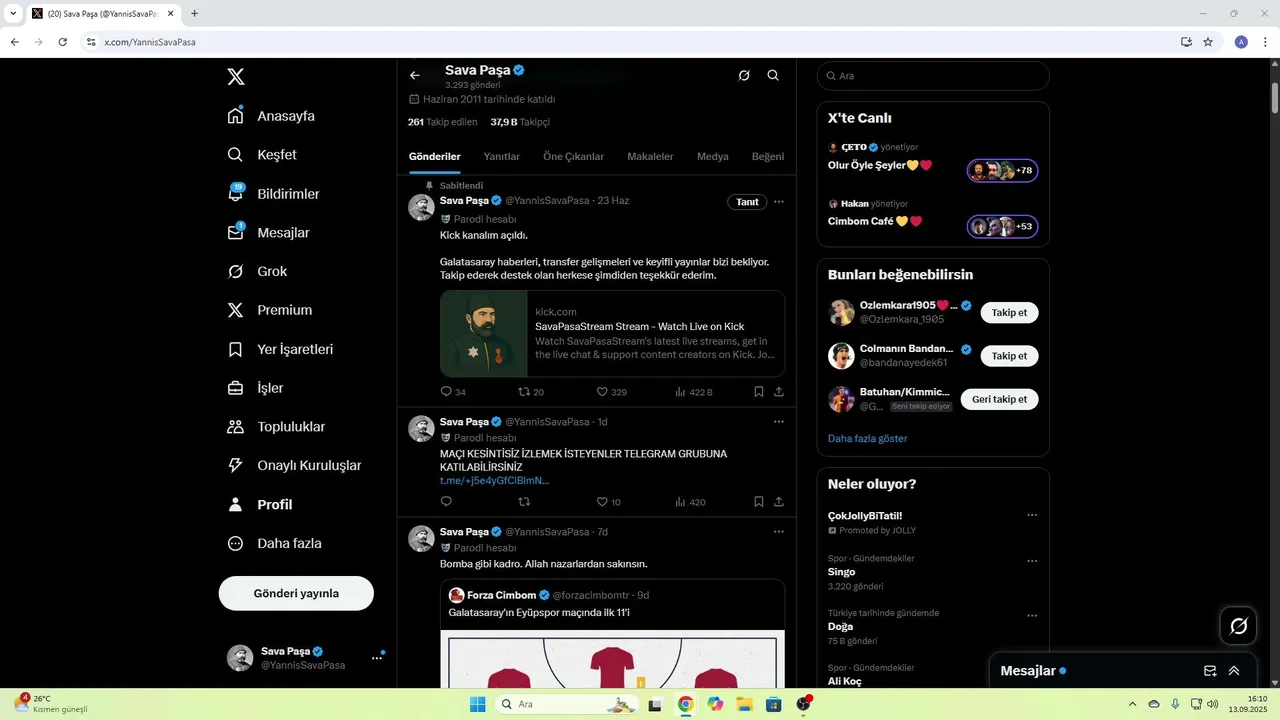Expand the Mesajlar drawer

(1234, 671)
